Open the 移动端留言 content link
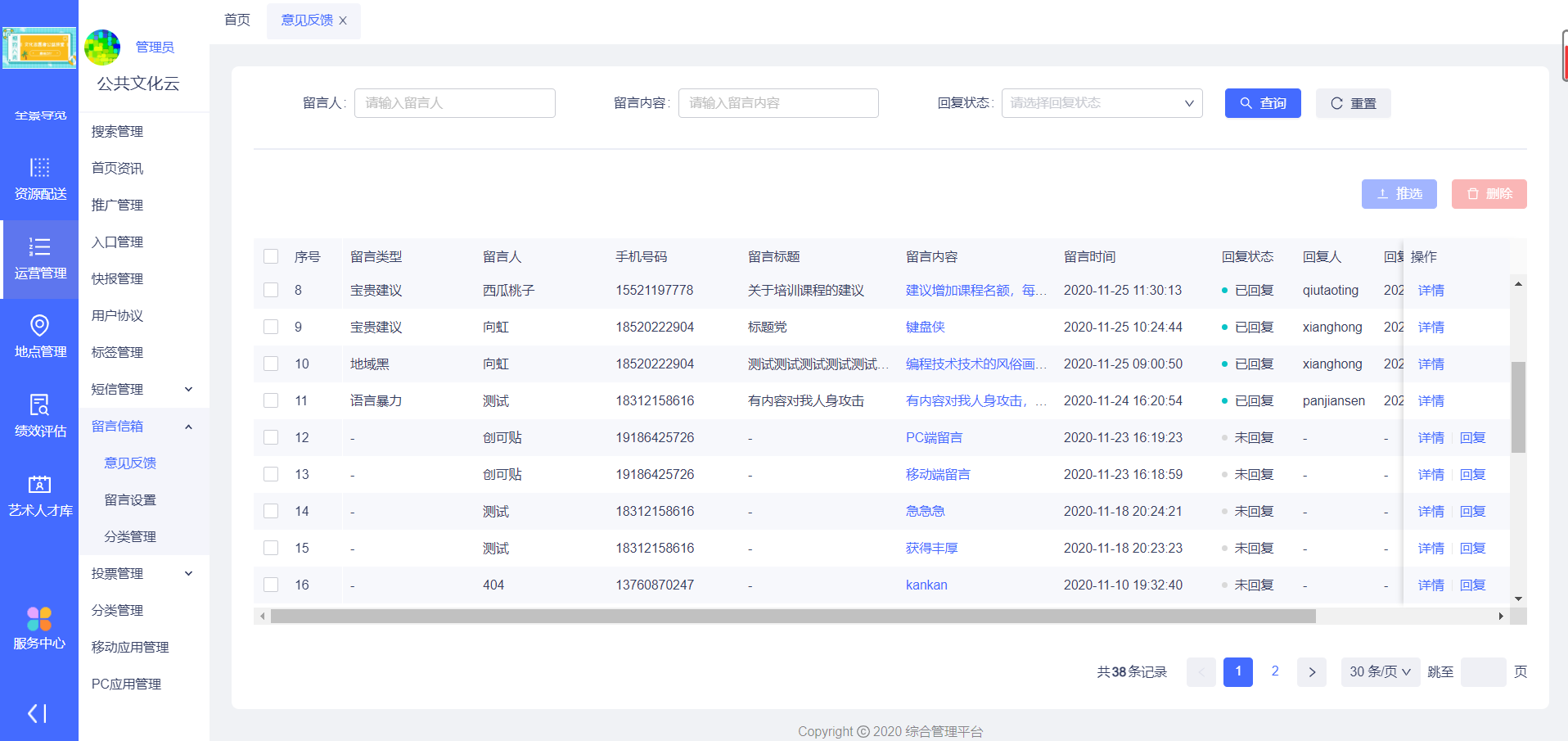 point(938,474)
